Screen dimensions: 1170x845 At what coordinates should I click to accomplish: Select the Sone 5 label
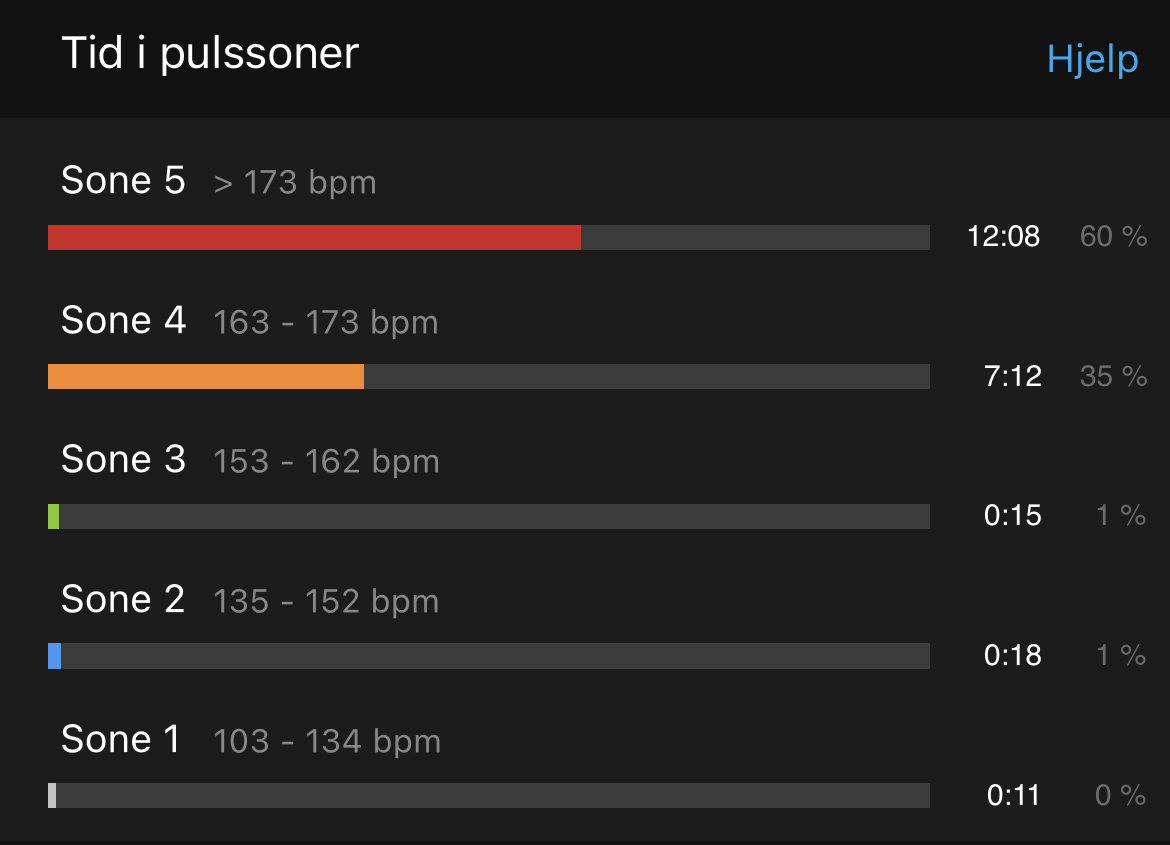point(123,181)
